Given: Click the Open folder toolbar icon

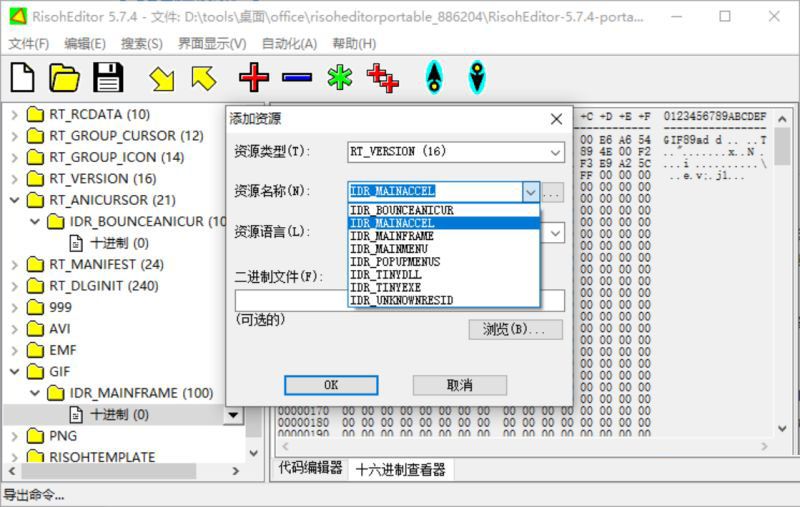Looking at the screenshot, I should pos(64,78).
